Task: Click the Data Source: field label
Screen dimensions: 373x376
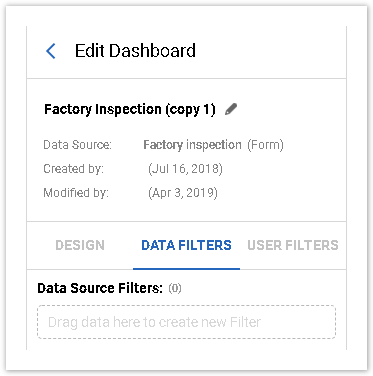Action: tap(77, 145)
